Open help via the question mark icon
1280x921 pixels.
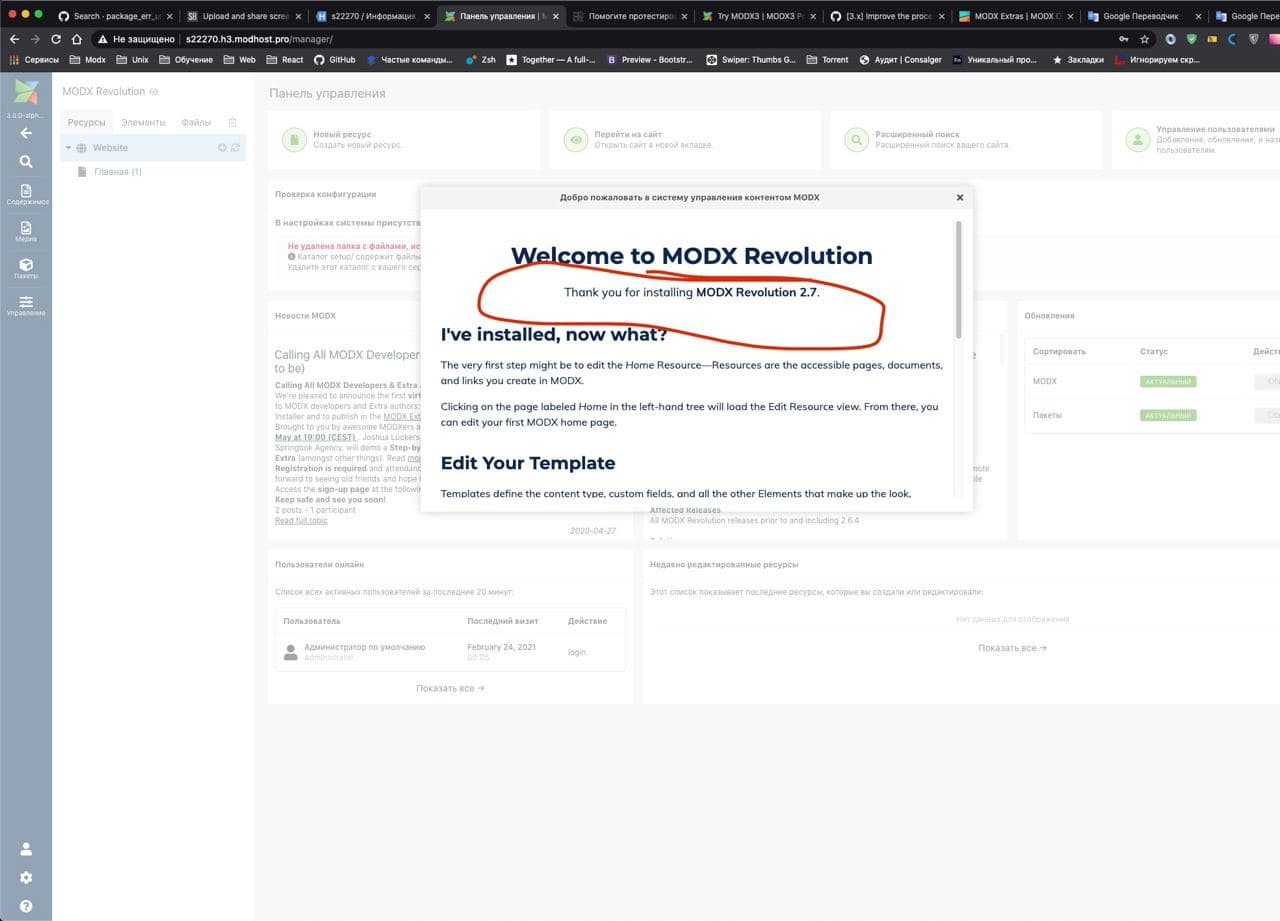(x=26, y=906)
